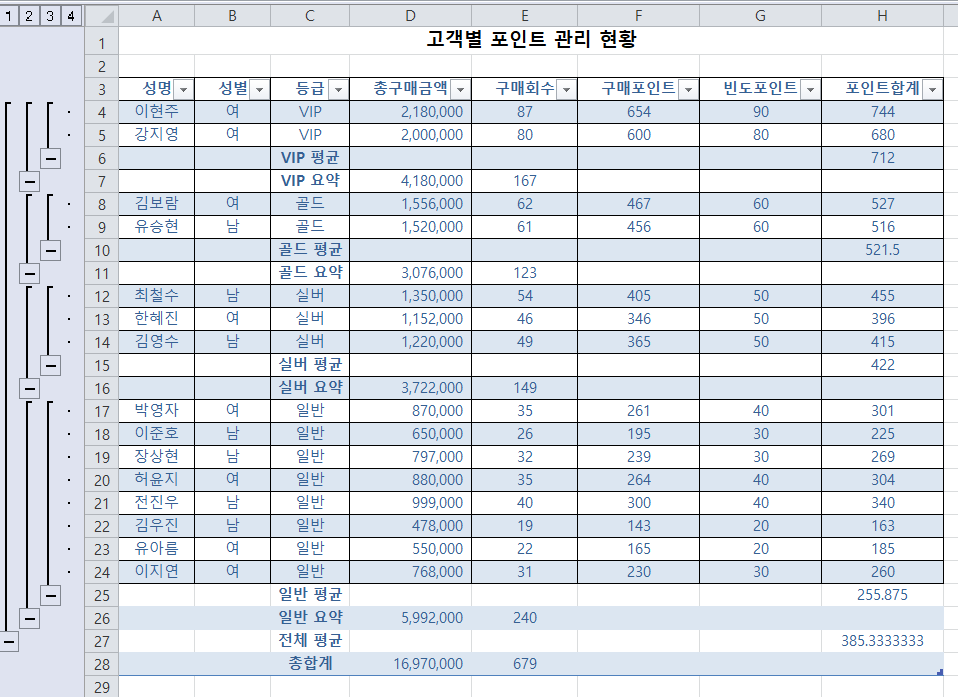This screenshot has width=958, height=697.
Task: Select cell with name 김보람
Action: click(x=156, y=203)
